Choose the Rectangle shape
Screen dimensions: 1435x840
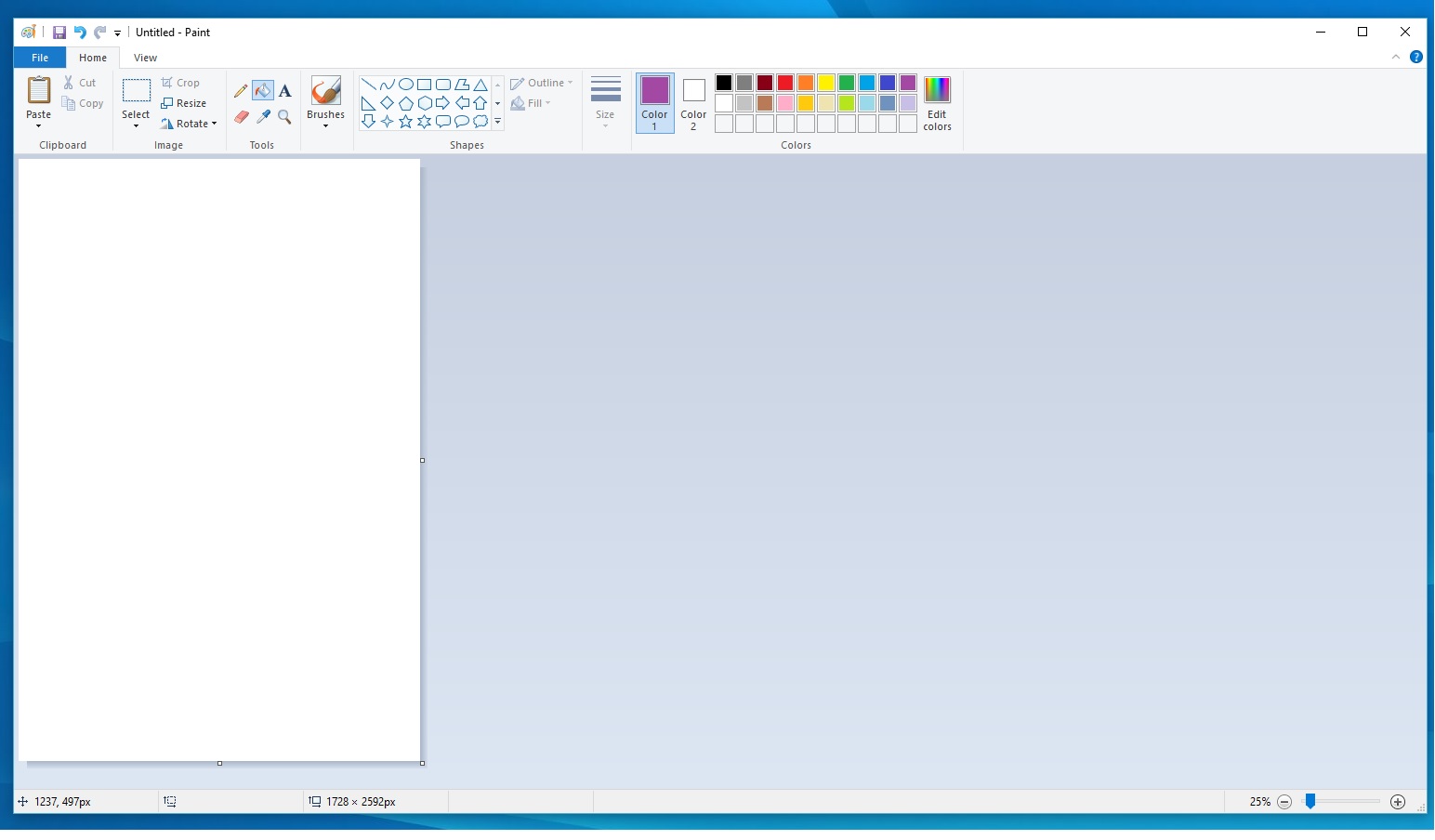[425, 85]
